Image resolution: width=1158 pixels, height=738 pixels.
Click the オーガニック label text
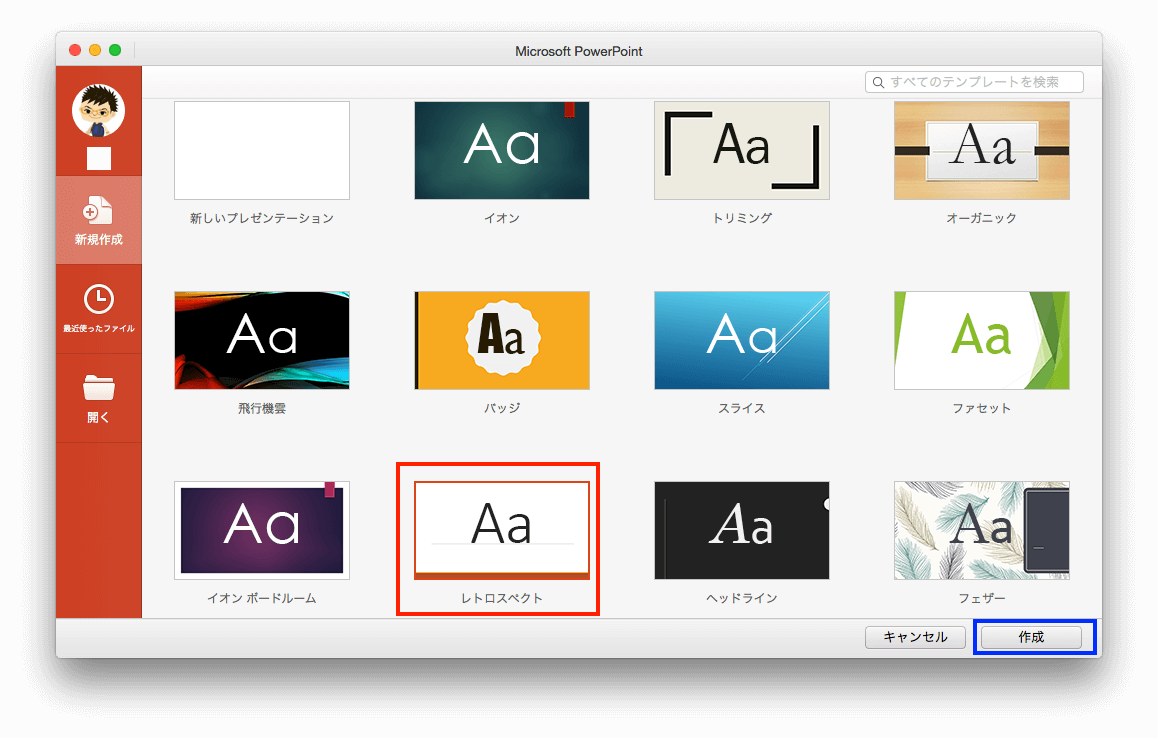981,218
